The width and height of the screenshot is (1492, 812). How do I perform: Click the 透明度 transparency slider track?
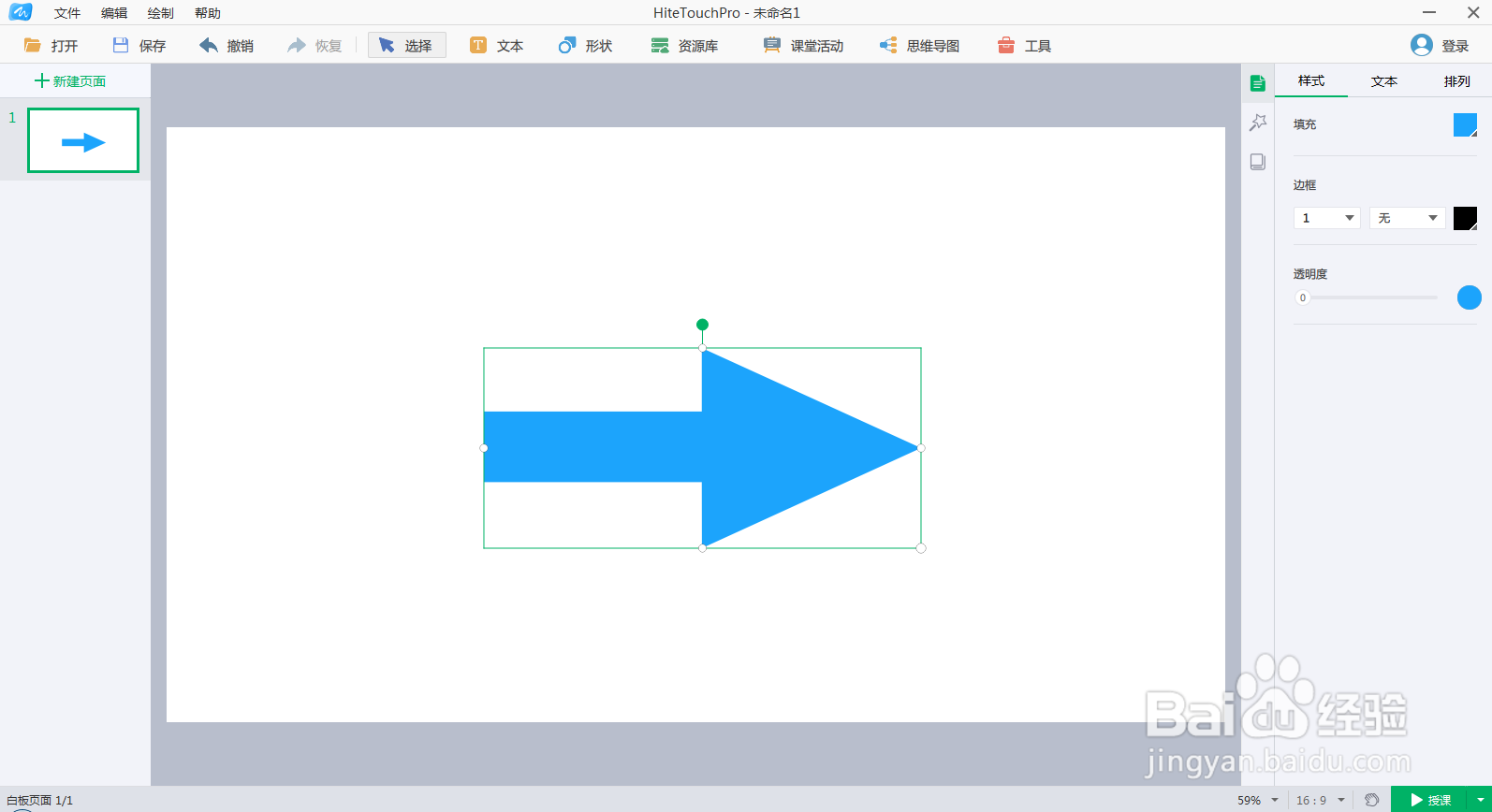tap(1372, 297)
